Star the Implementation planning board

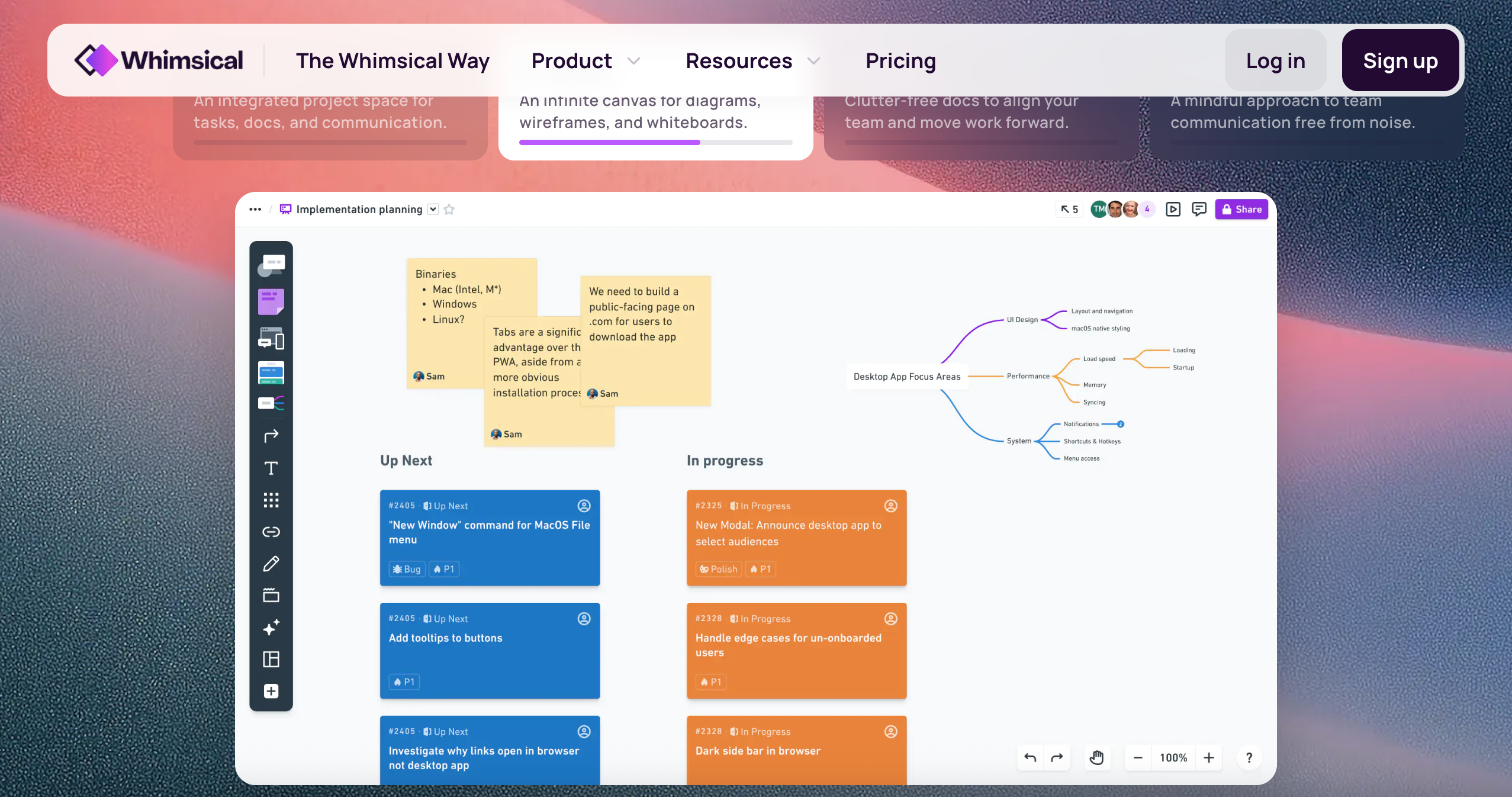pyautogui.click(x=449, y=209)
